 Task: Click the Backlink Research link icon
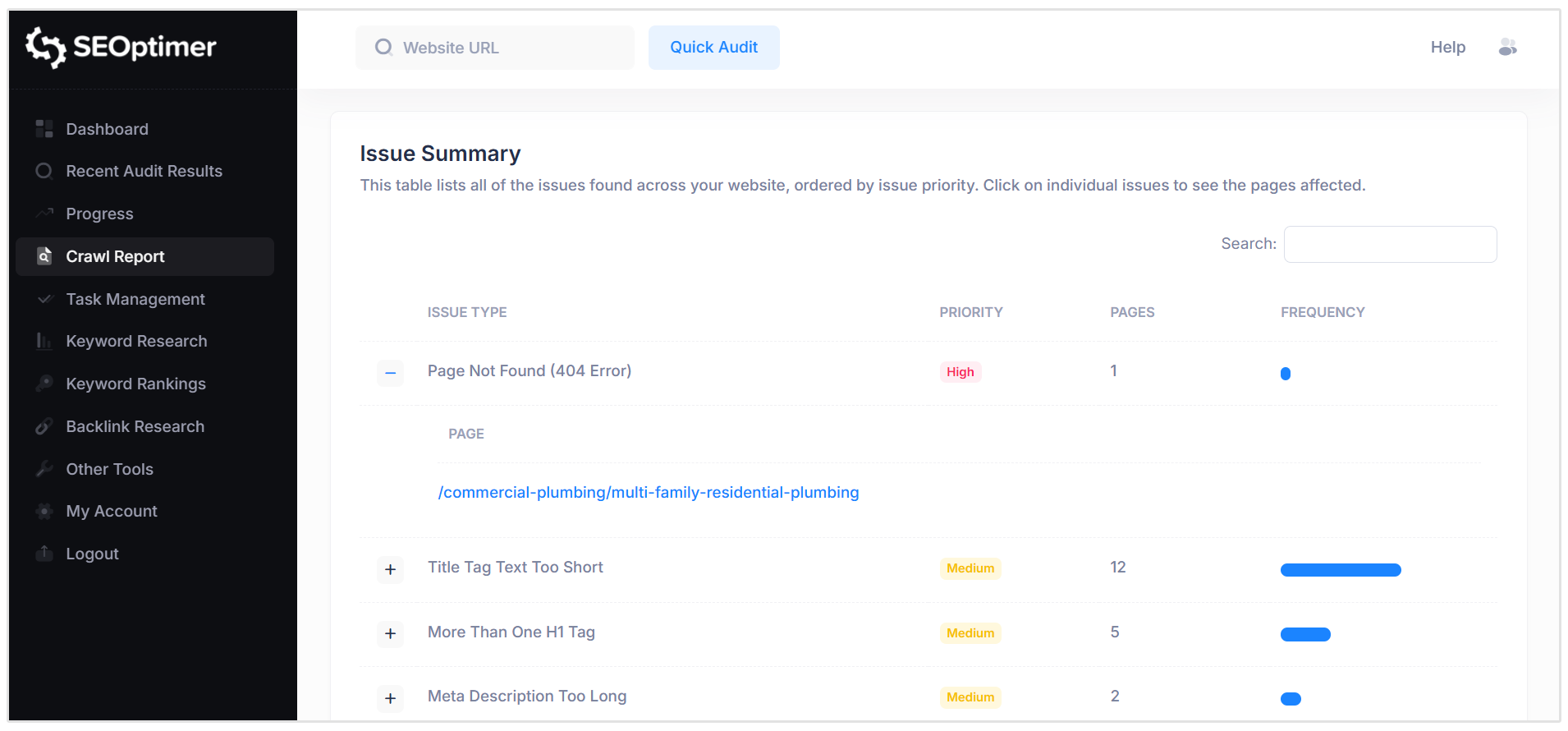(44, 426)
